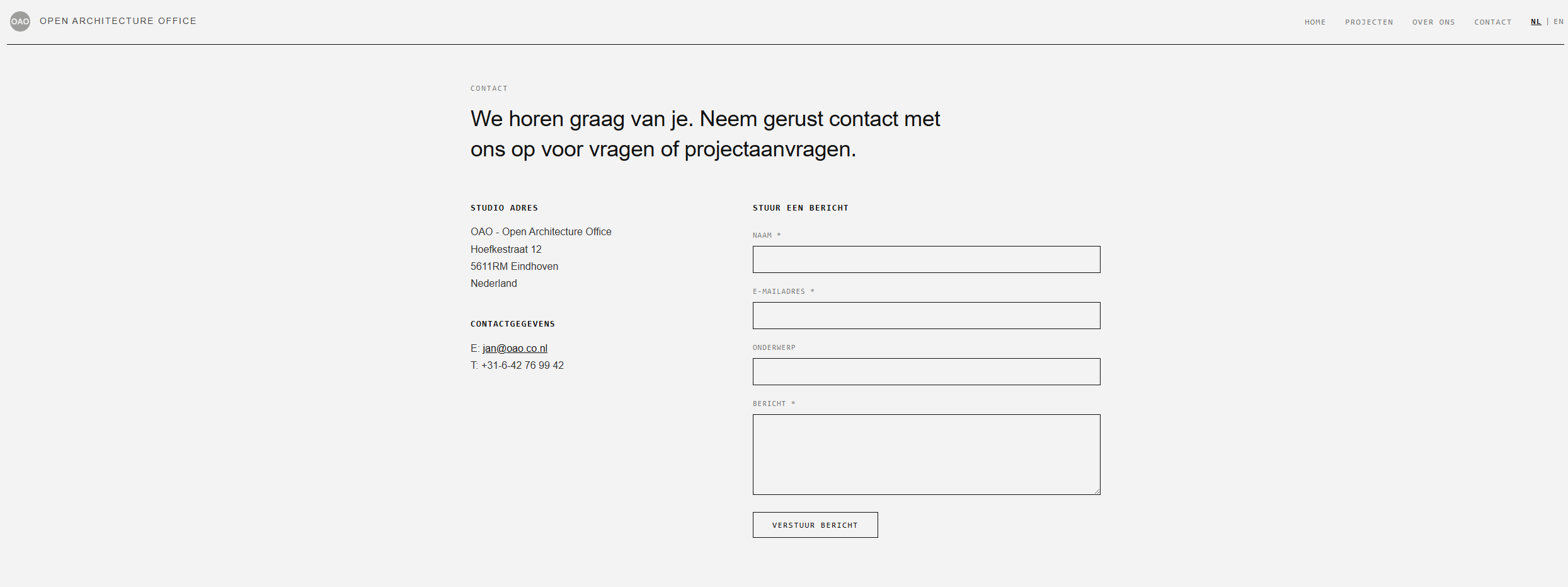The width and height of the screenshot is (1568, 587).
Task: Click the Studio Adres heading
Action: 504,207
